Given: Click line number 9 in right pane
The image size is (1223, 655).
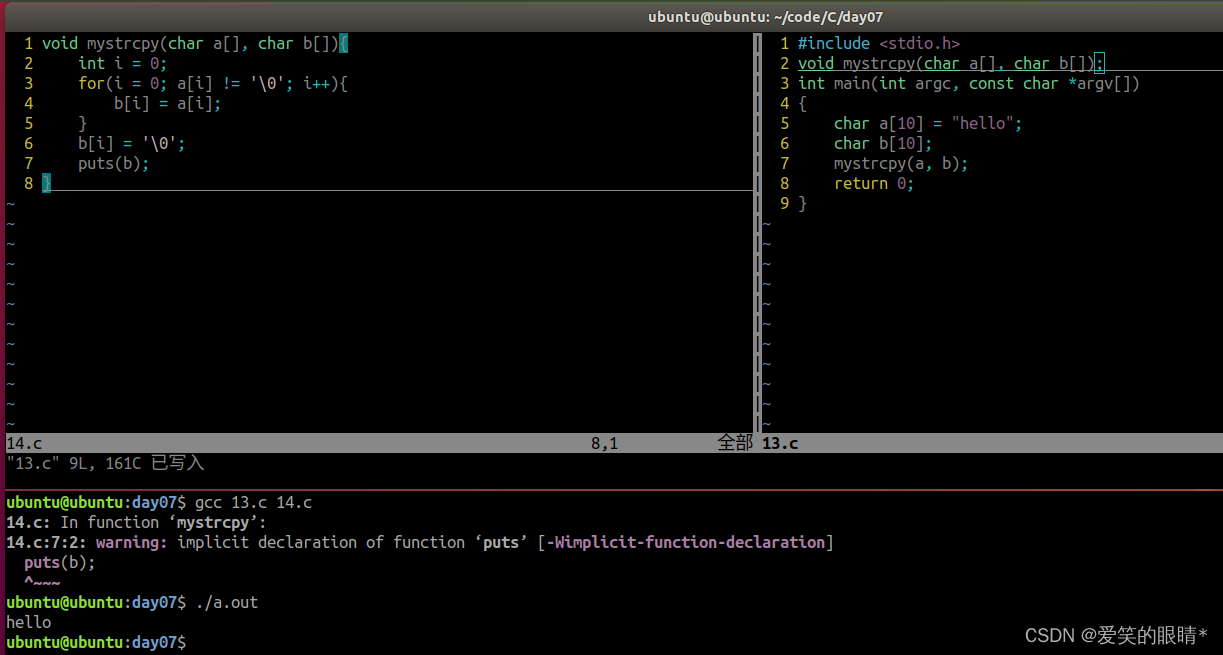Looking at the screenshot, I should (784, 203).
